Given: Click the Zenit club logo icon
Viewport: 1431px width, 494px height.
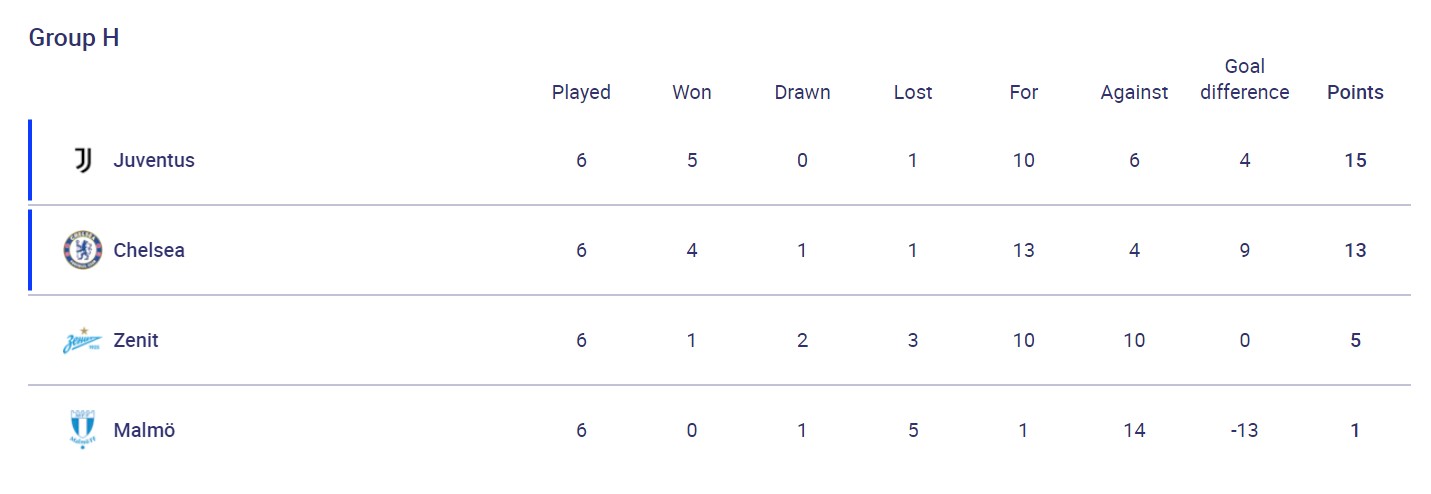Looking at the screenshot, I should pos(83,341).
